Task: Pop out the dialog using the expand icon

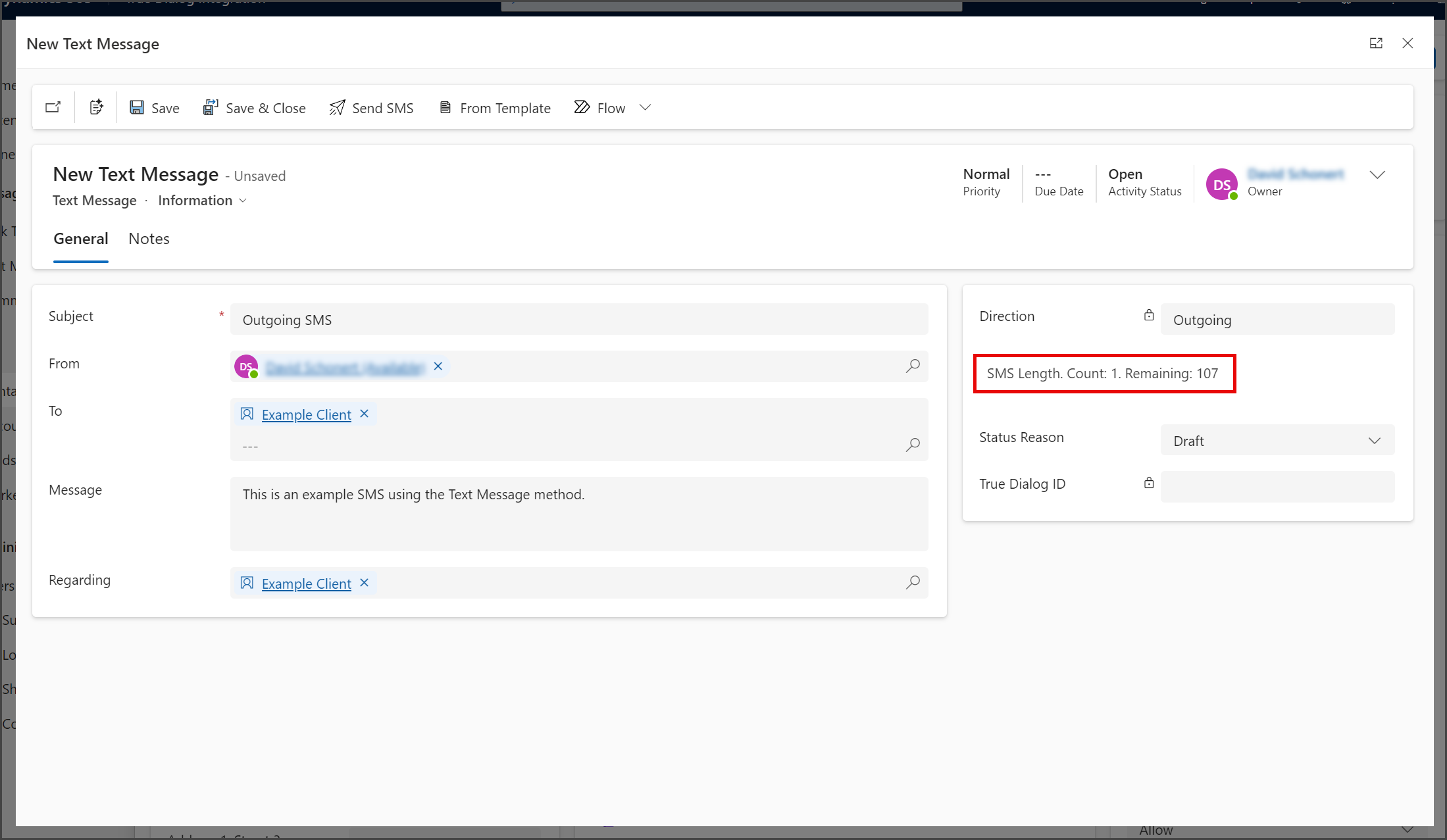Action: 1376,43
